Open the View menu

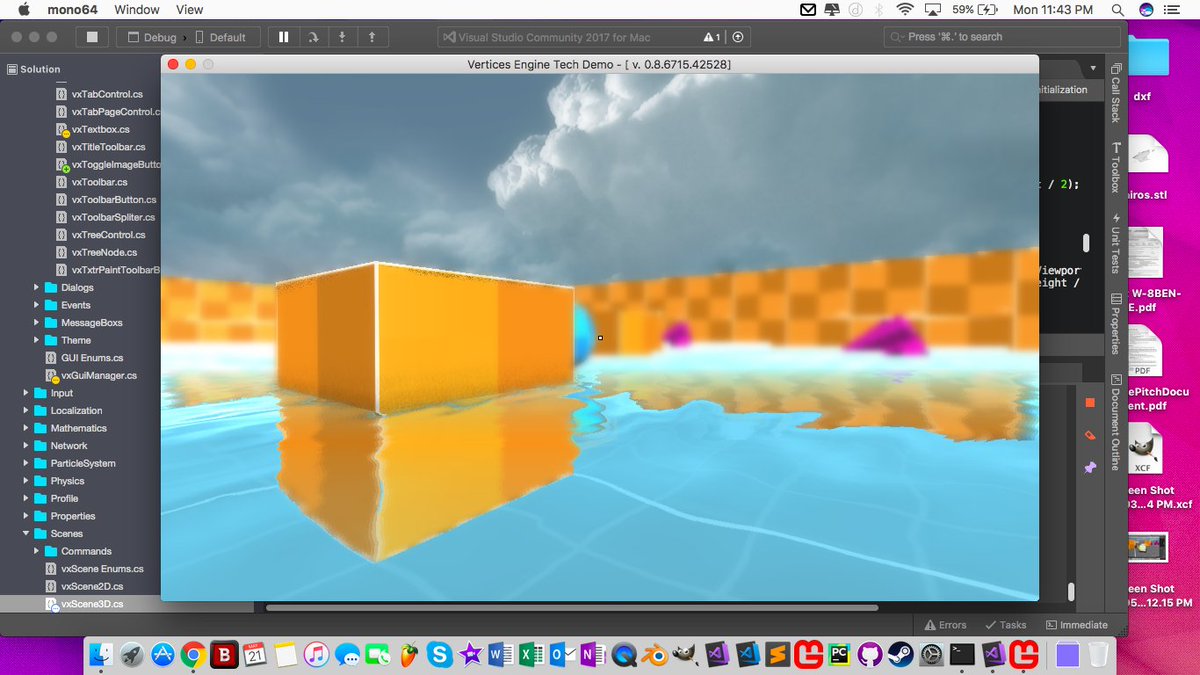click(190, 9)
